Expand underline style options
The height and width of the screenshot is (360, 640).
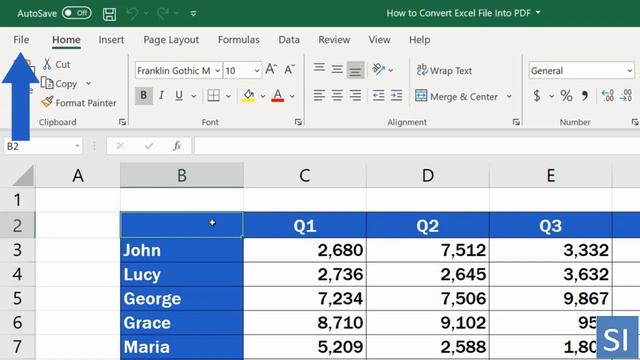pyautogui.click(x=193, y=96)
